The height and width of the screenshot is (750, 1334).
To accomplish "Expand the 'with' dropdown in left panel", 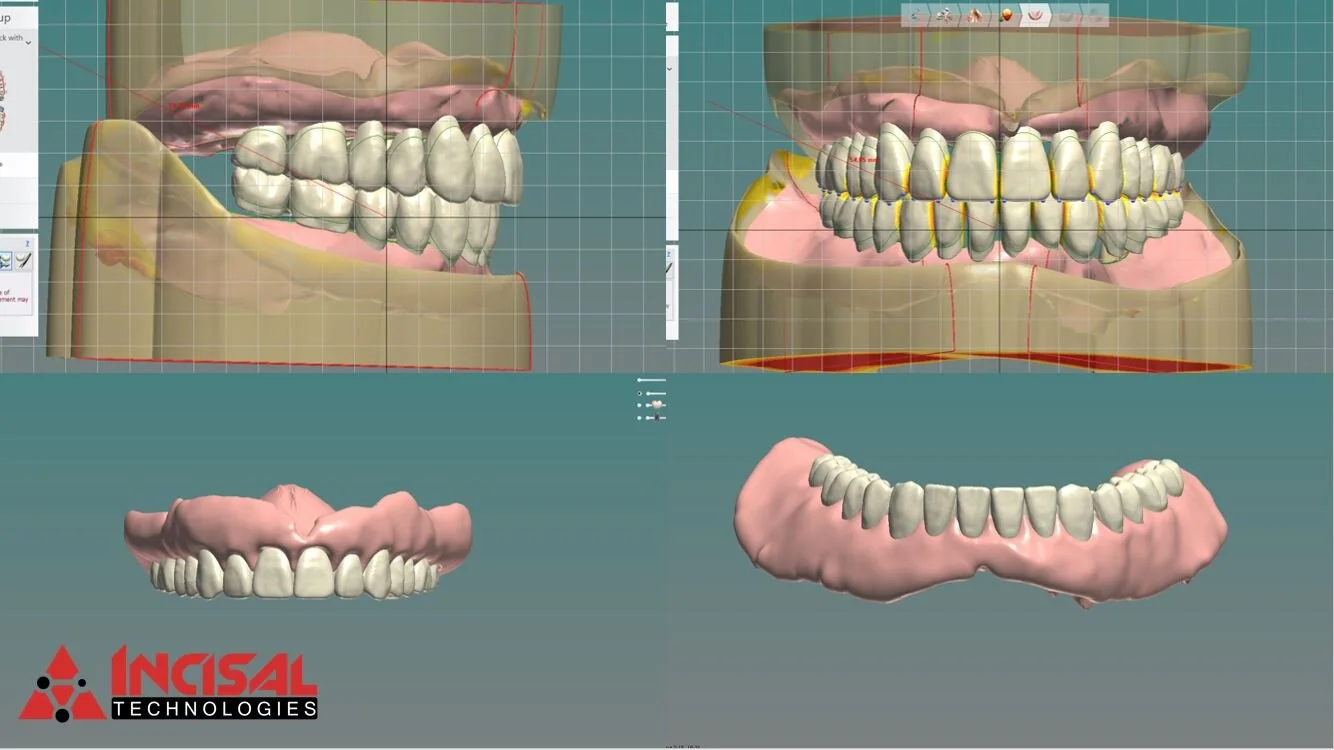I will [28, 42].
